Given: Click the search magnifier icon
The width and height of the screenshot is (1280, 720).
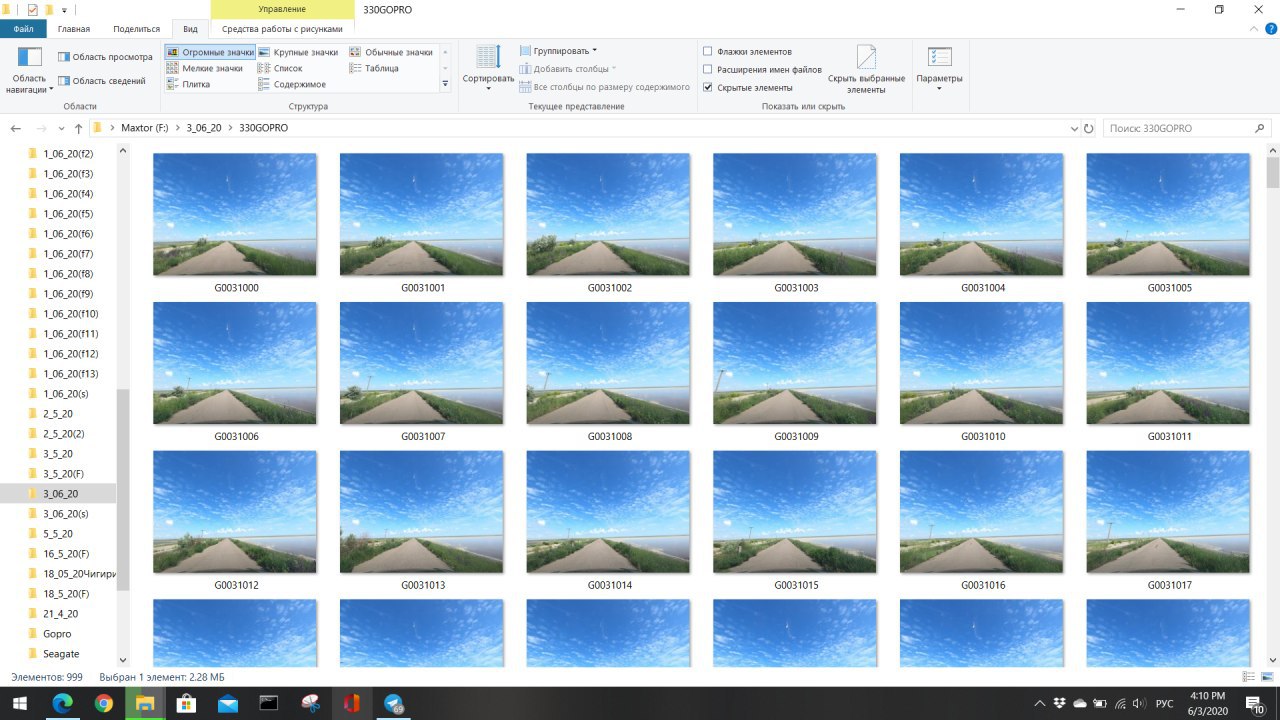Looking at the screenshot, I should point(1260,129).
